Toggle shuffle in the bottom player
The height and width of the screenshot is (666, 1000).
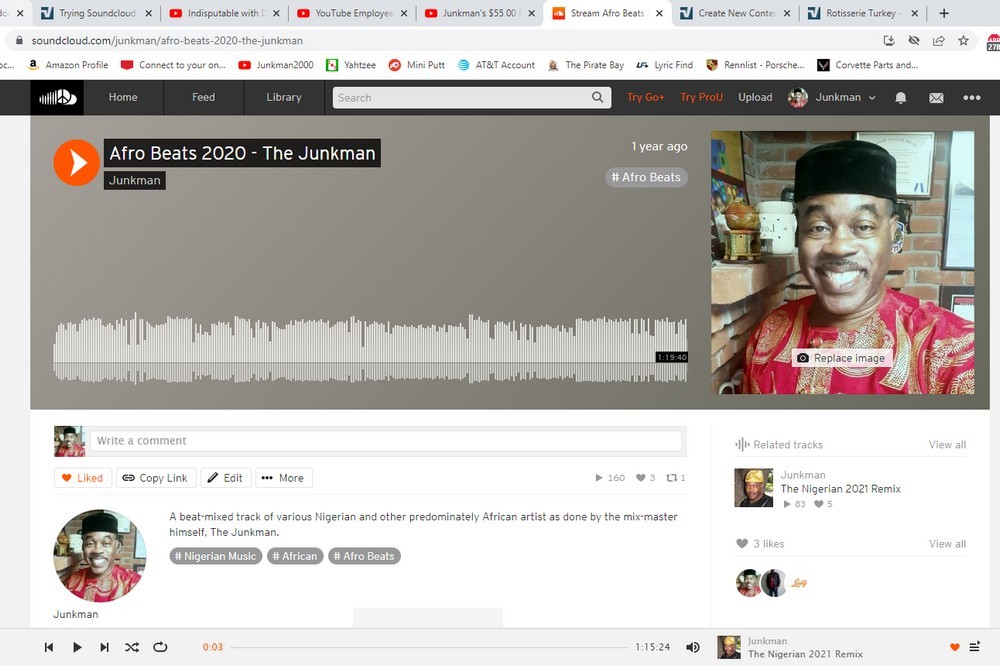point(132,647)
